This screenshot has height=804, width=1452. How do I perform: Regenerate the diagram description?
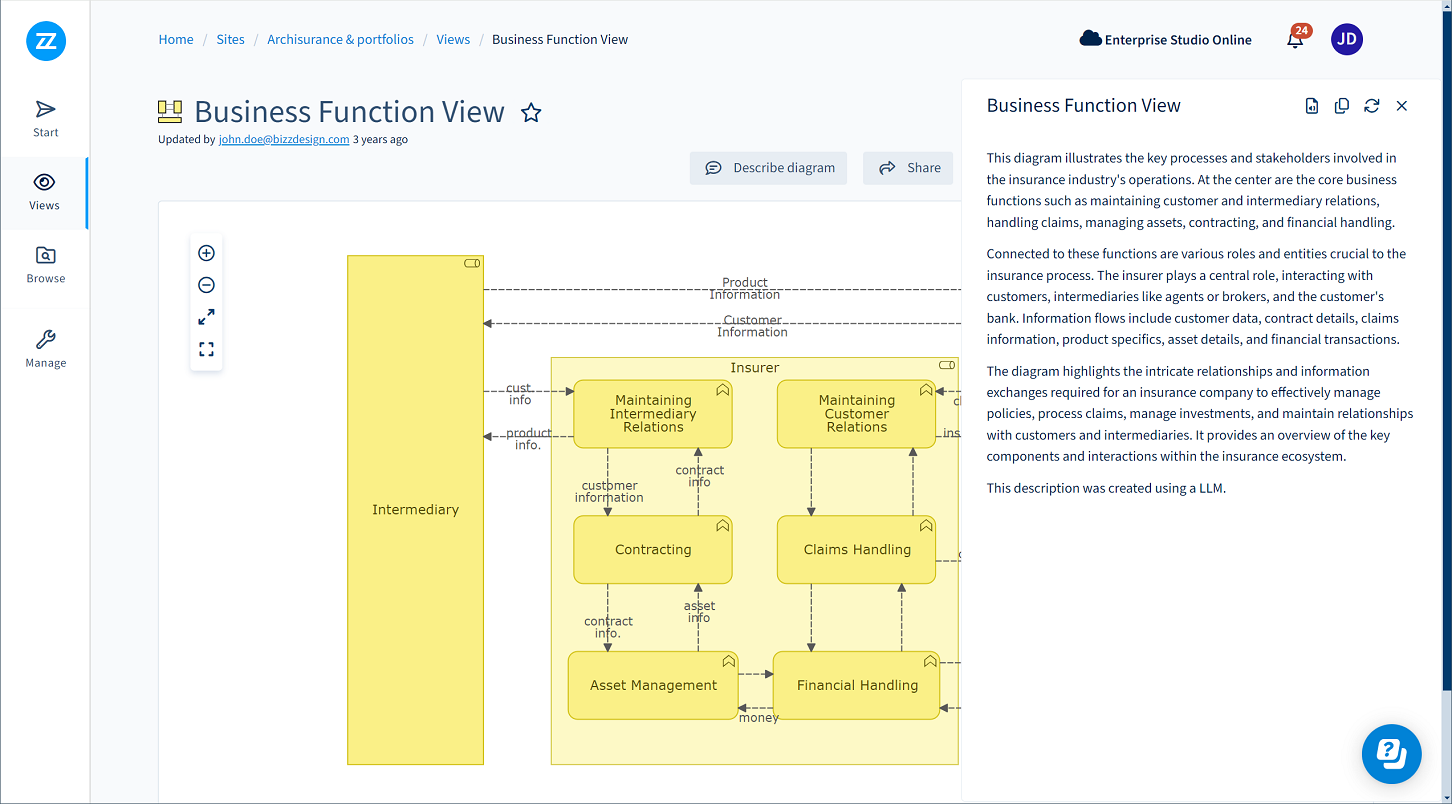[1372, 106]
